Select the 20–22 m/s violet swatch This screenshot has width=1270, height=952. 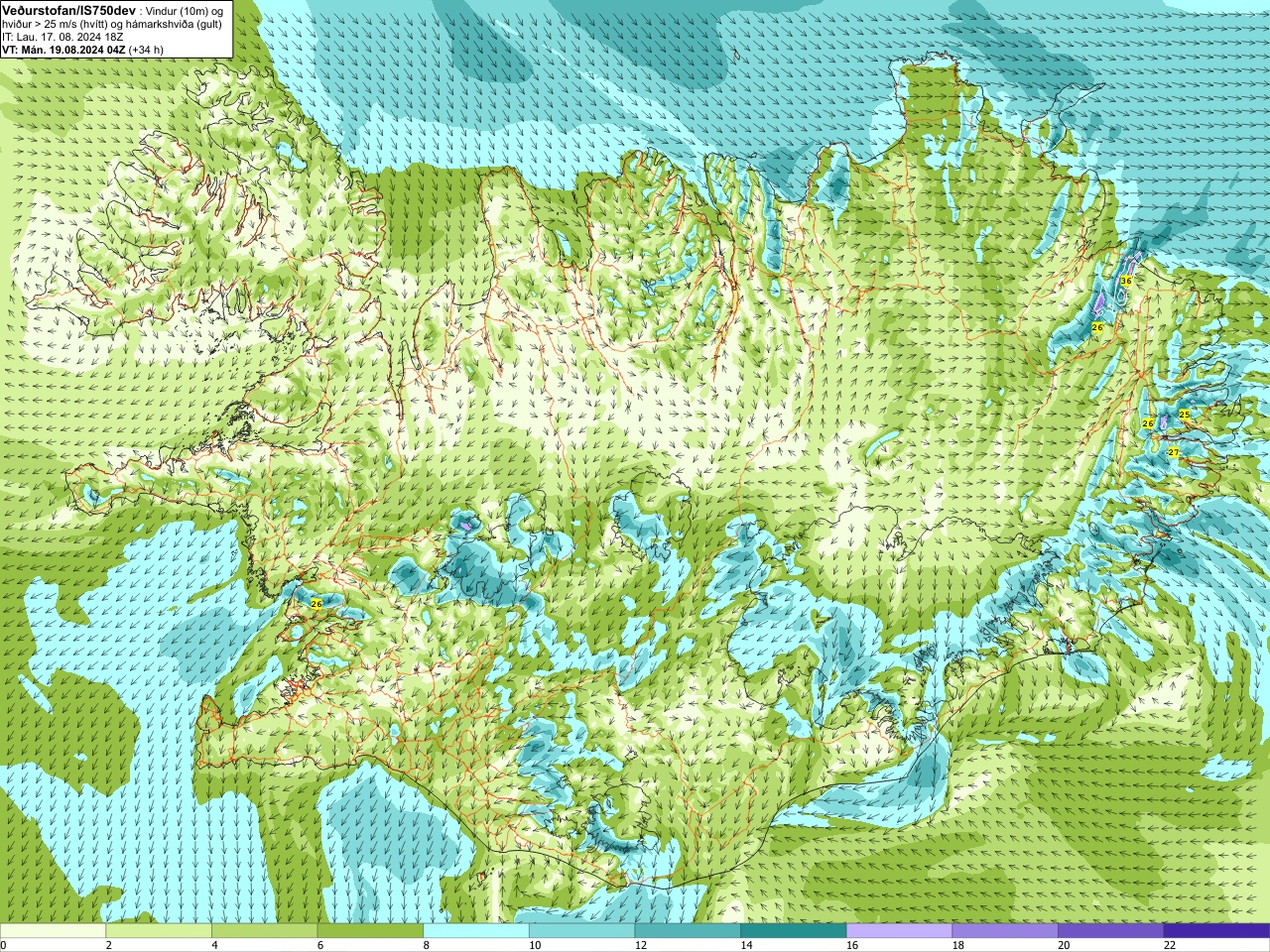(1111, 931)
